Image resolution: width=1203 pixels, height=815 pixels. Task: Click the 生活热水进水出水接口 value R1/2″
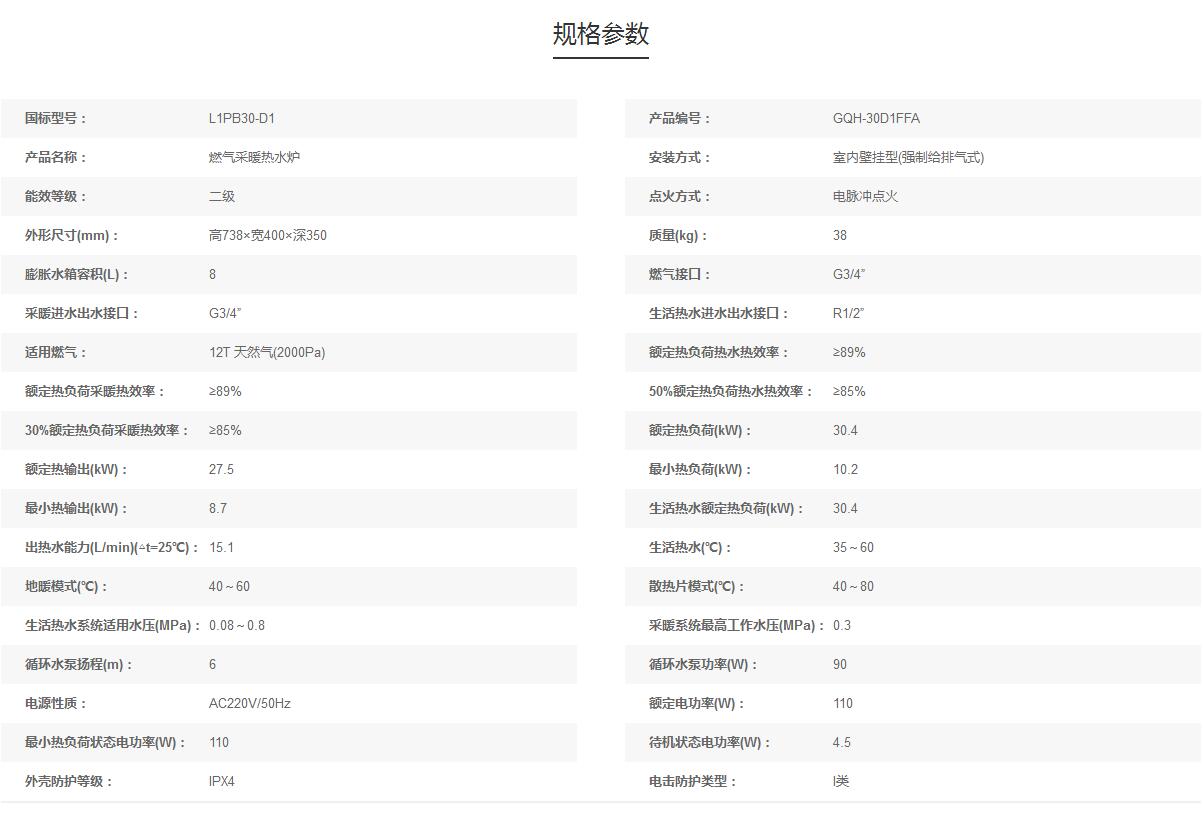848,313
